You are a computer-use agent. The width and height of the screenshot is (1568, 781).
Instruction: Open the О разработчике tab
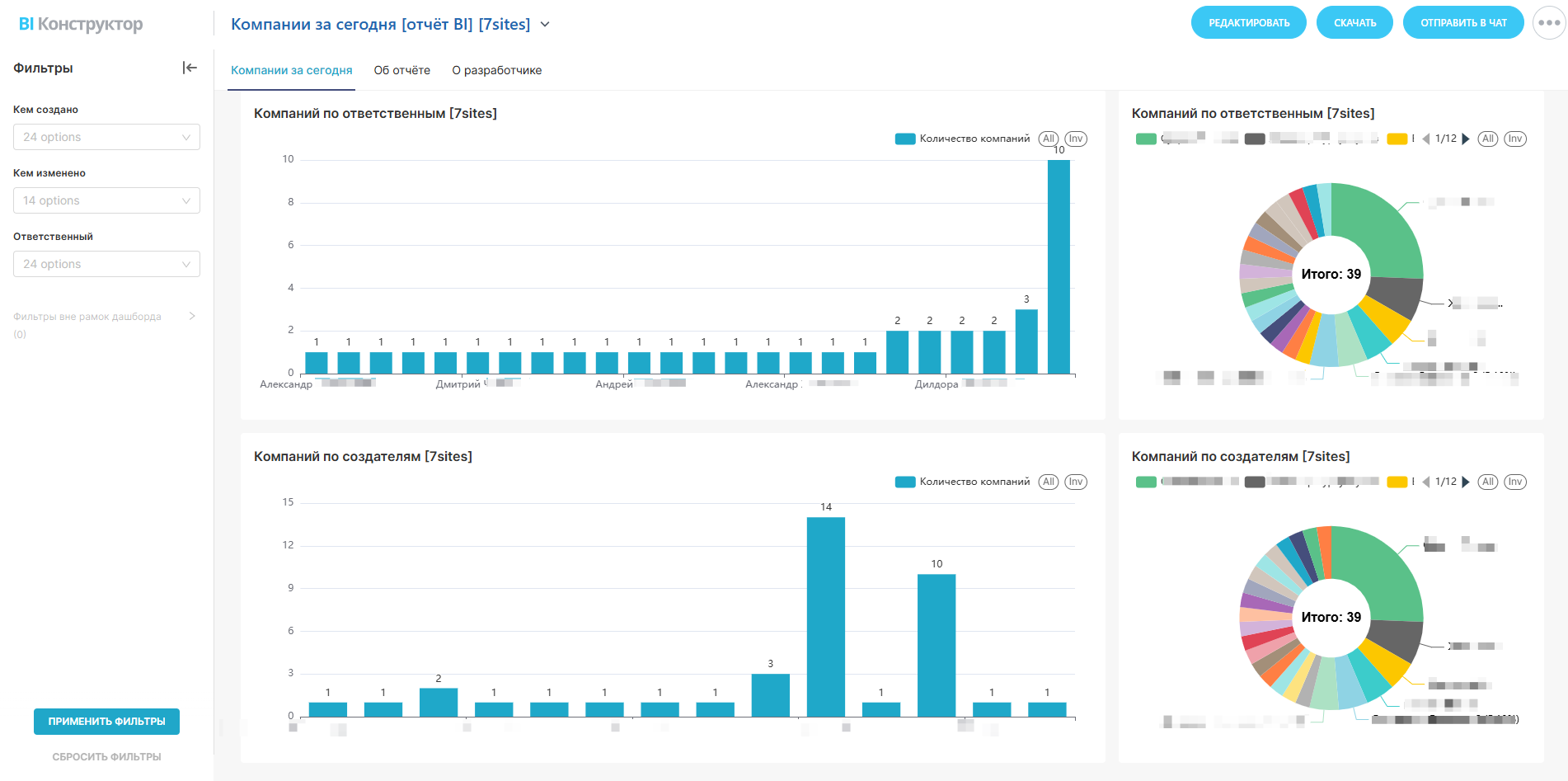coord(496,70)
